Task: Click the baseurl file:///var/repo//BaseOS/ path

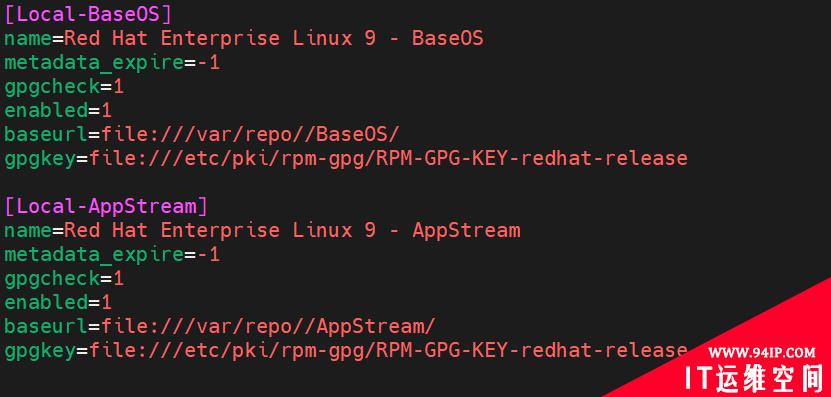Action: [250, 135]
